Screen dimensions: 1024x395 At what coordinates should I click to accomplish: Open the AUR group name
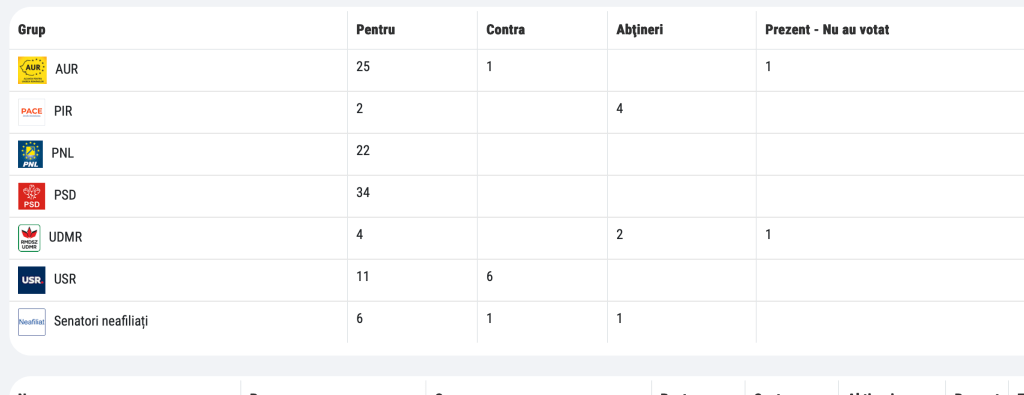coord(67,69)
